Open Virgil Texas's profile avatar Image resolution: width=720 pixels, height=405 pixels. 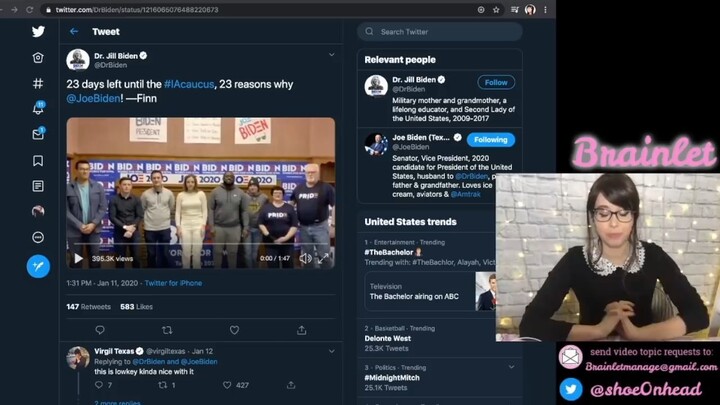78,358
